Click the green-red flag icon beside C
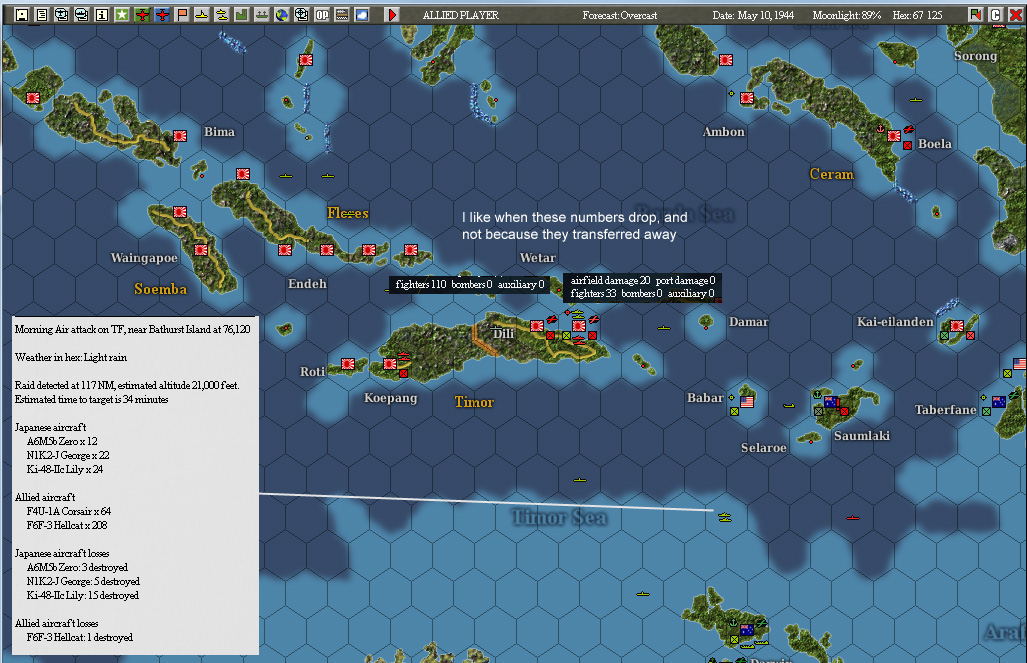Image resolution: width=1027 pixels, height=663 pixels. (975, 14)
